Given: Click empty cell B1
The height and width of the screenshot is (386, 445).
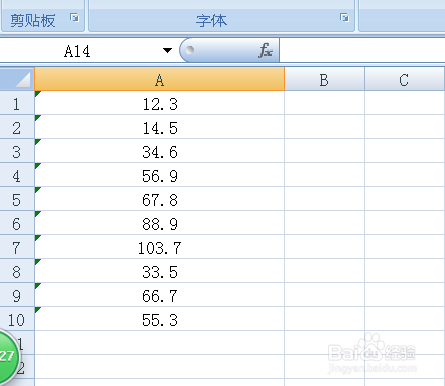Looking at the screenshot, I should click(x=324, y=103).
